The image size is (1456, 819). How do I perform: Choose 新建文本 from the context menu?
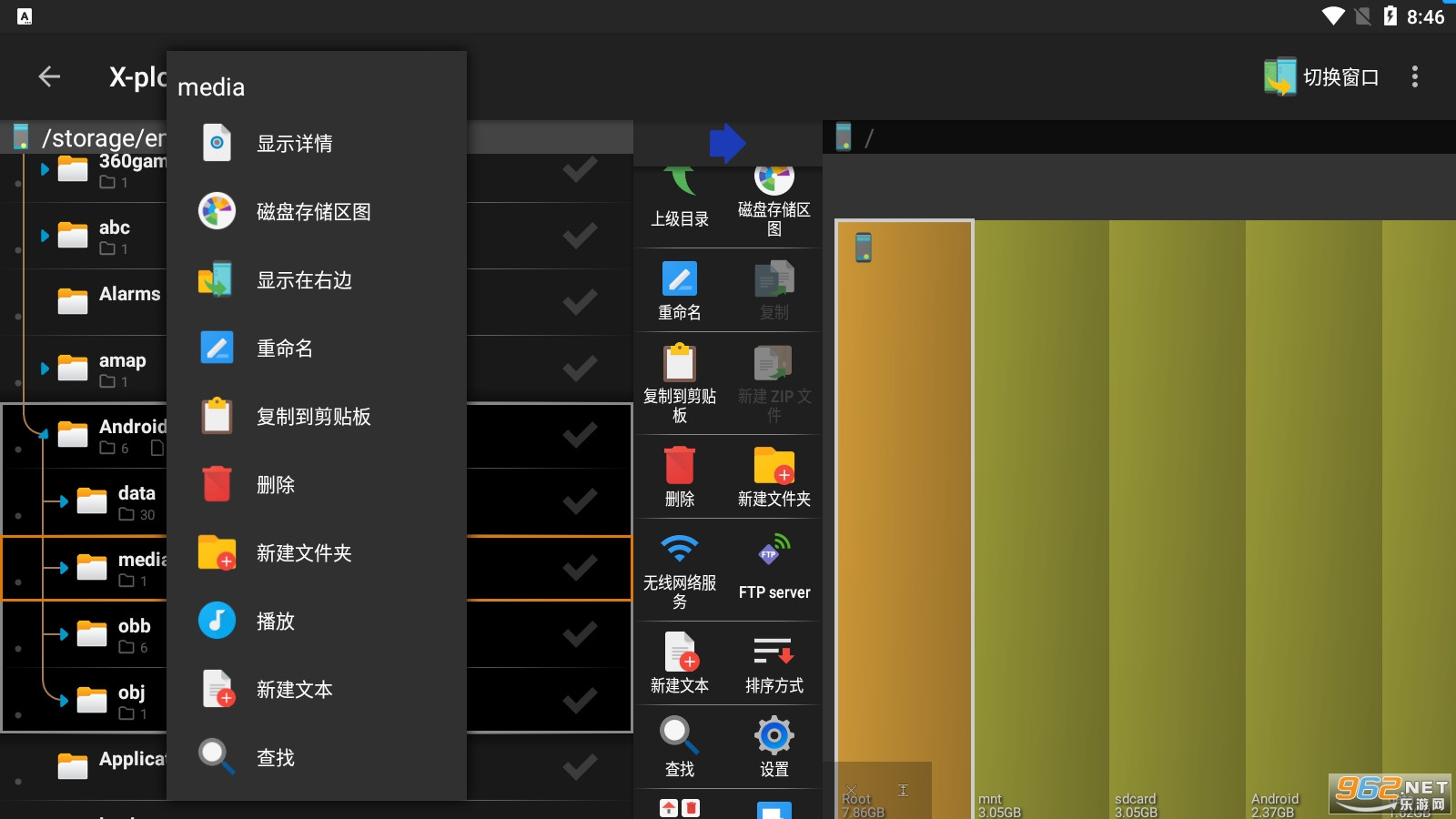coord(317,690)
